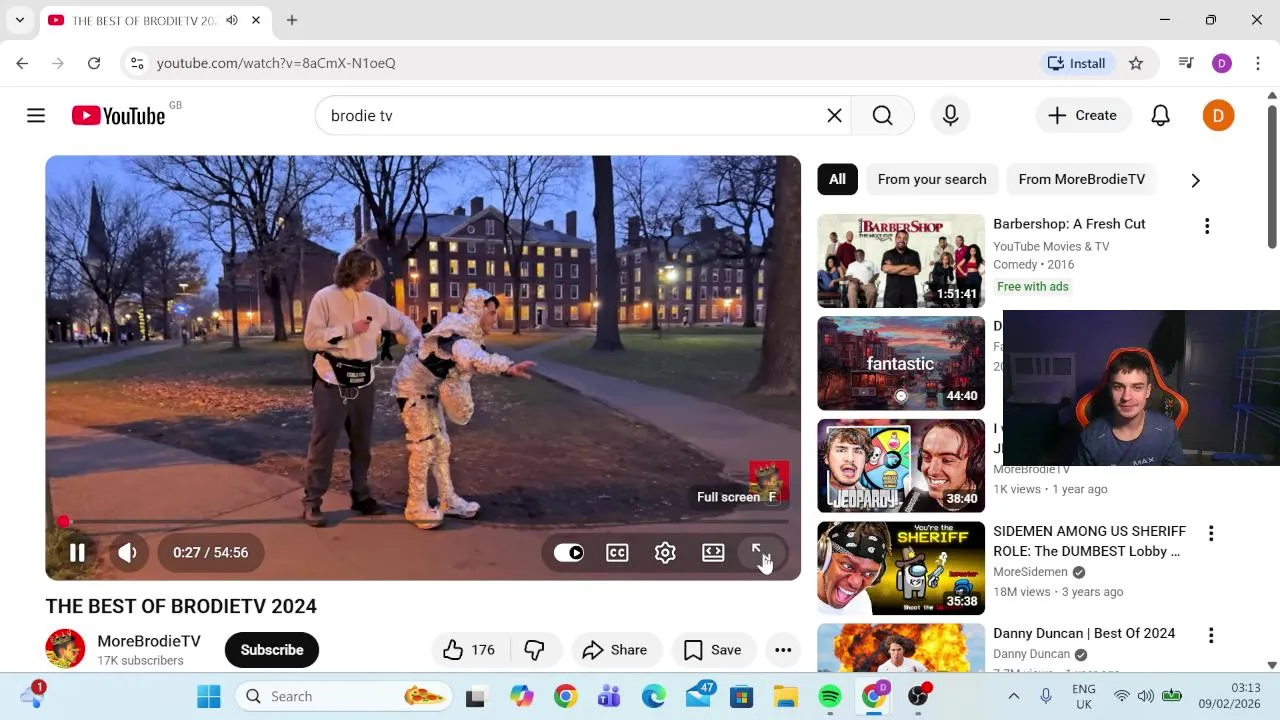Close the BEST OF BRODIETV tab
This screenshot has height=720, width=1280.
(256, 20)
